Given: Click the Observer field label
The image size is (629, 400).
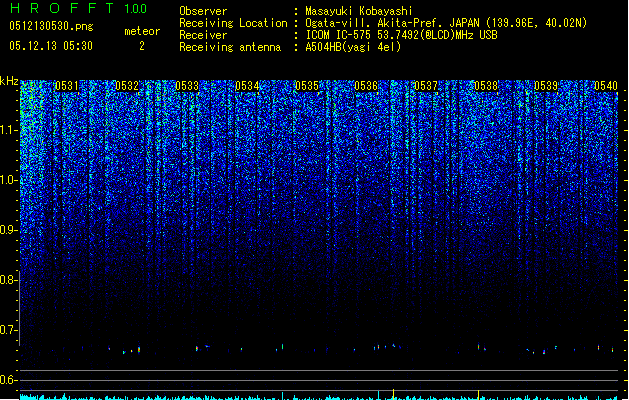Looking at the screenshot, I should tap(203, 11).
